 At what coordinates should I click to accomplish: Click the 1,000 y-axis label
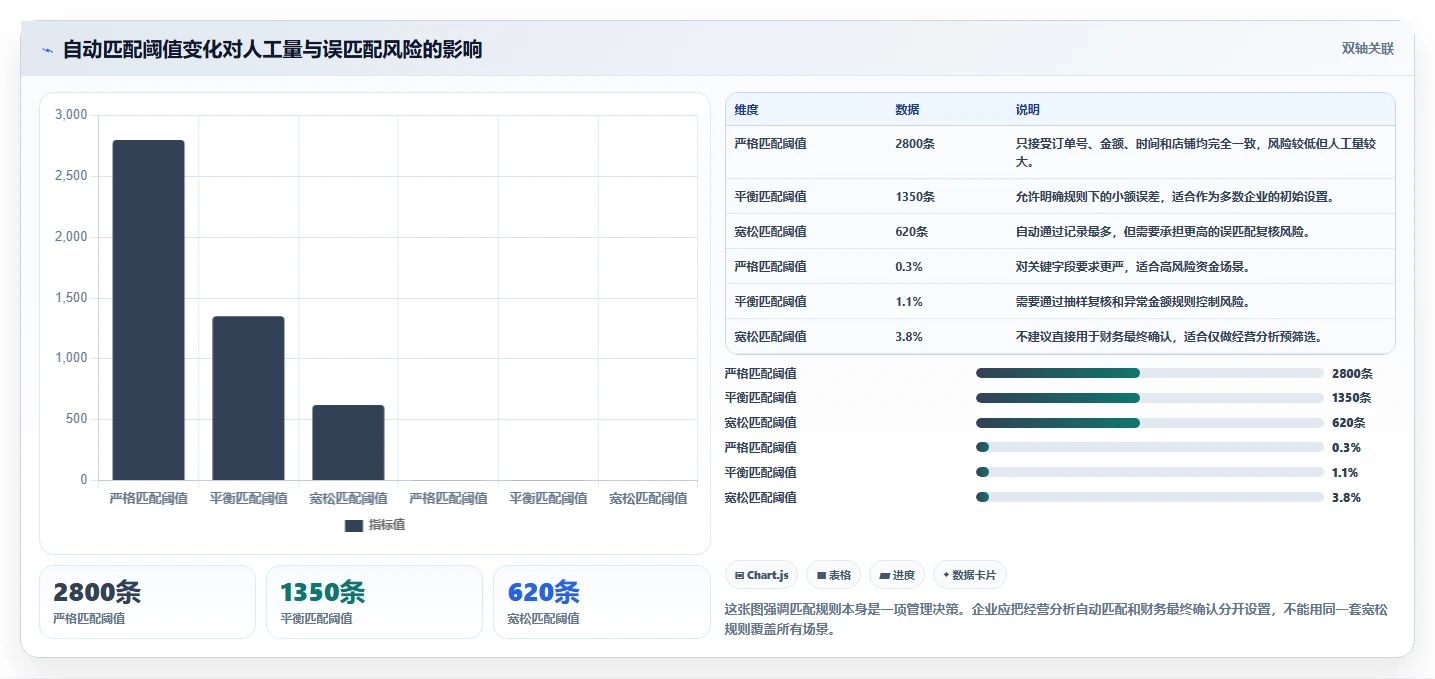(x=70, y=358)
